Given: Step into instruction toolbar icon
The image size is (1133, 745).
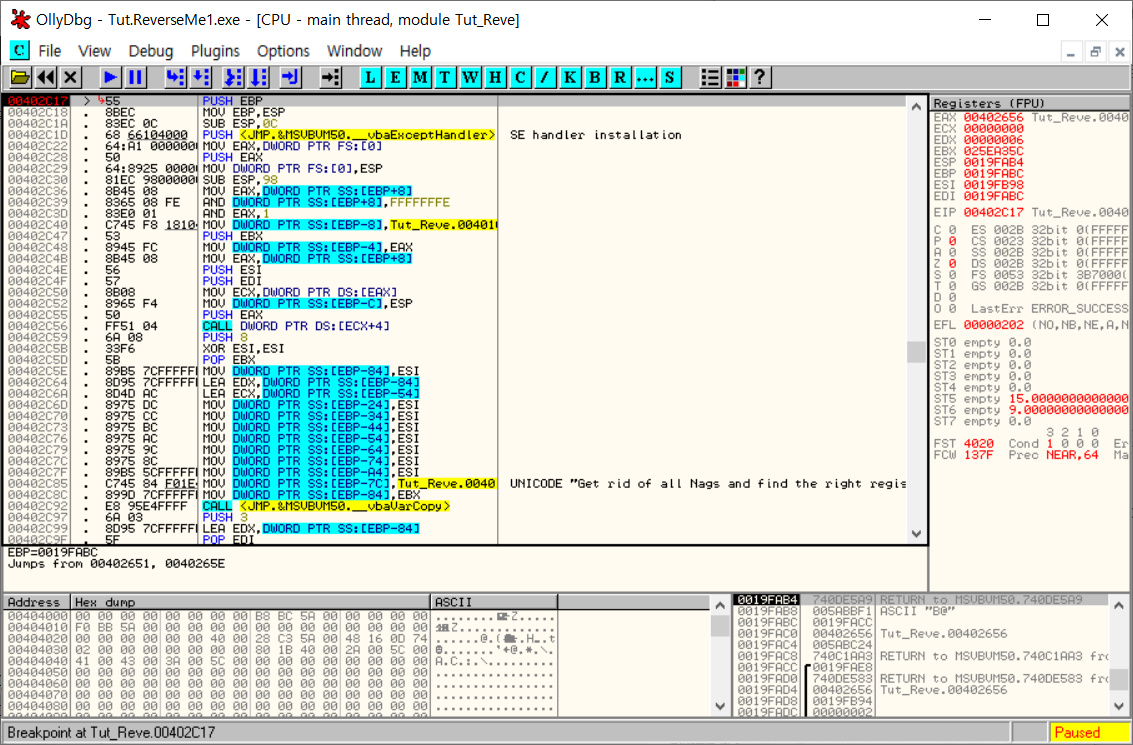Looking at the screenshot, I should tap(176, 77).
